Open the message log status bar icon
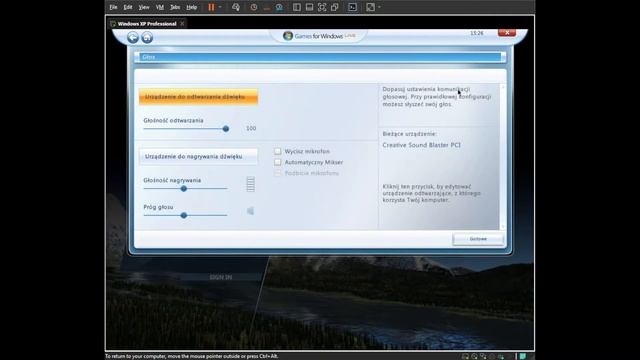 coord(523,356)
